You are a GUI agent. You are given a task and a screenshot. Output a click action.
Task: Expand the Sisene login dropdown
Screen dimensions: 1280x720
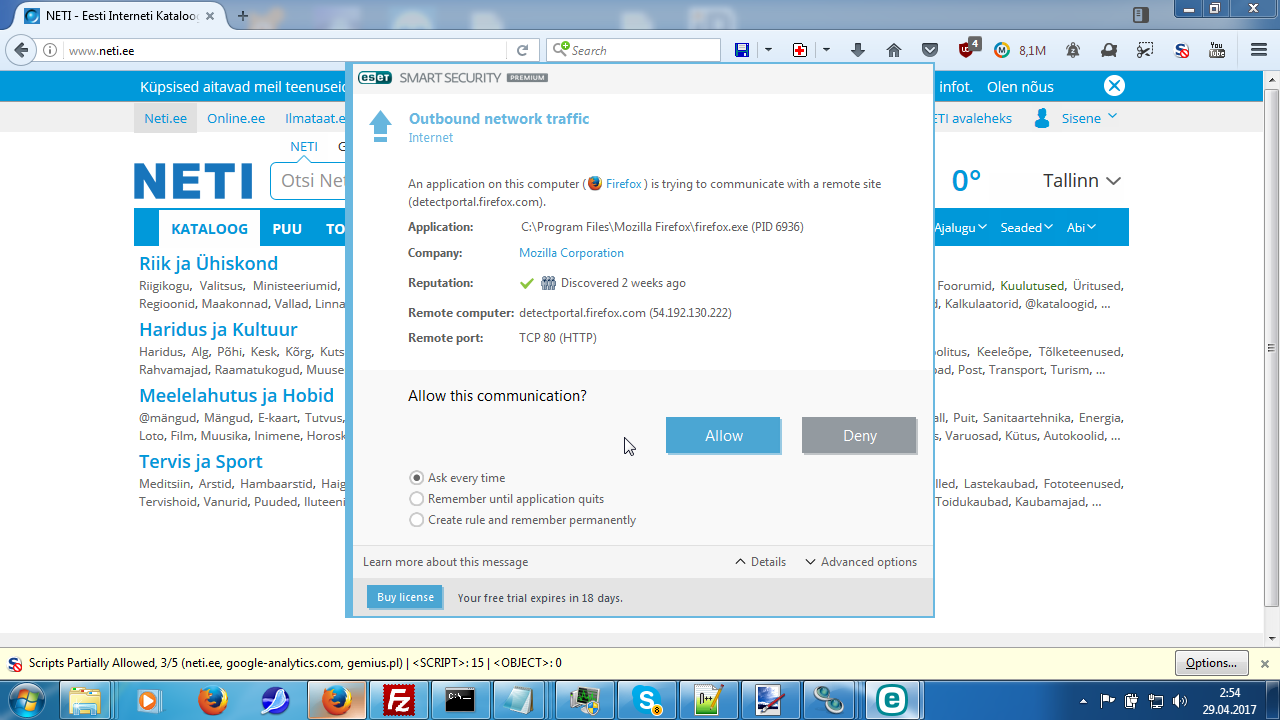1112,117
